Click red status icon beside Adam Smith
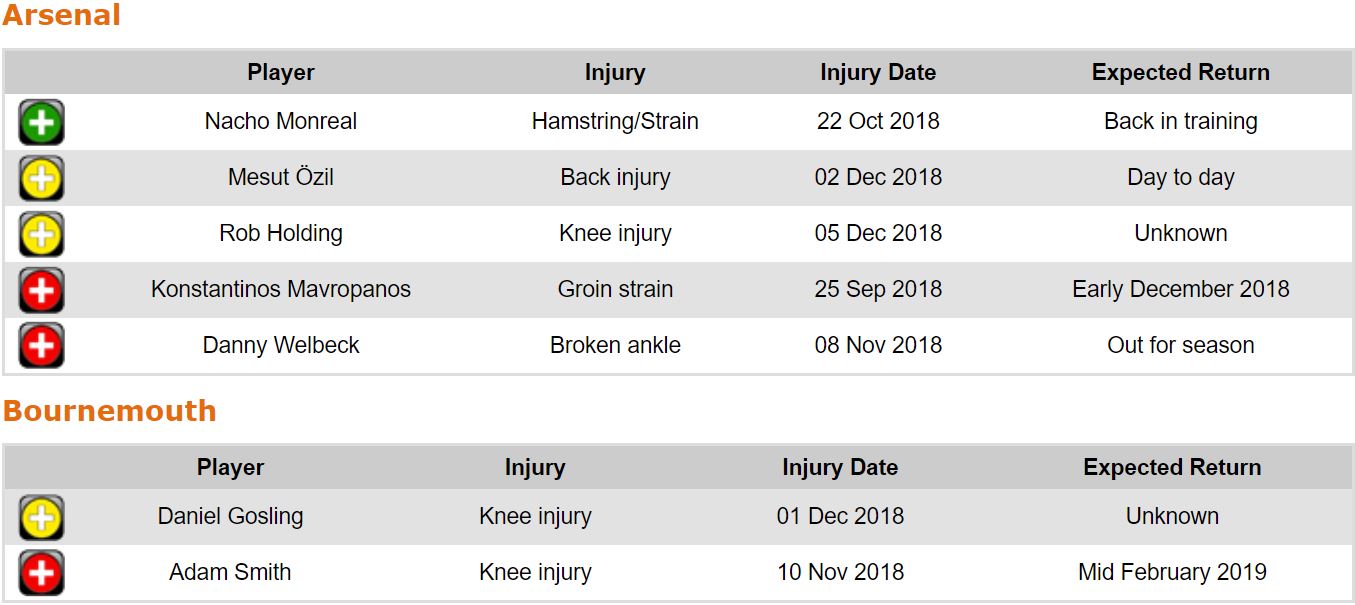 coord(41,573)
